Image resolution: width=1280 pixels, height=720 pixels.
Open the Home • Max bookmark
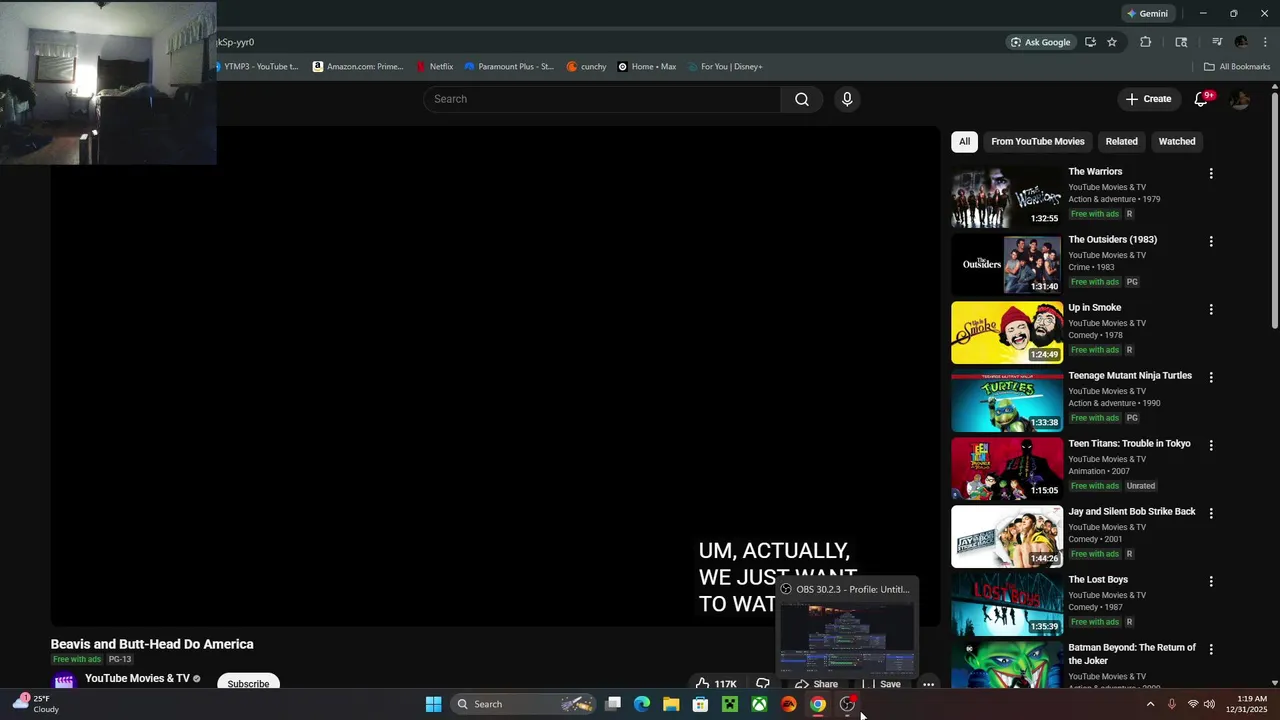pos(647,67)
